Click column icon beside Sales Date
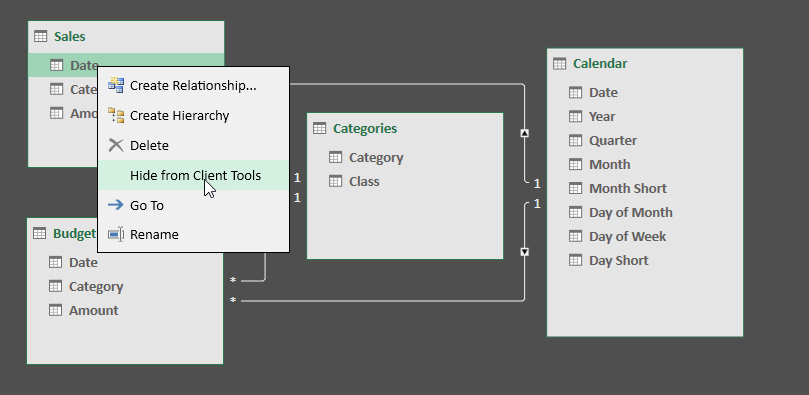Viewport: 809px width, 395px height. coord(57,65)
